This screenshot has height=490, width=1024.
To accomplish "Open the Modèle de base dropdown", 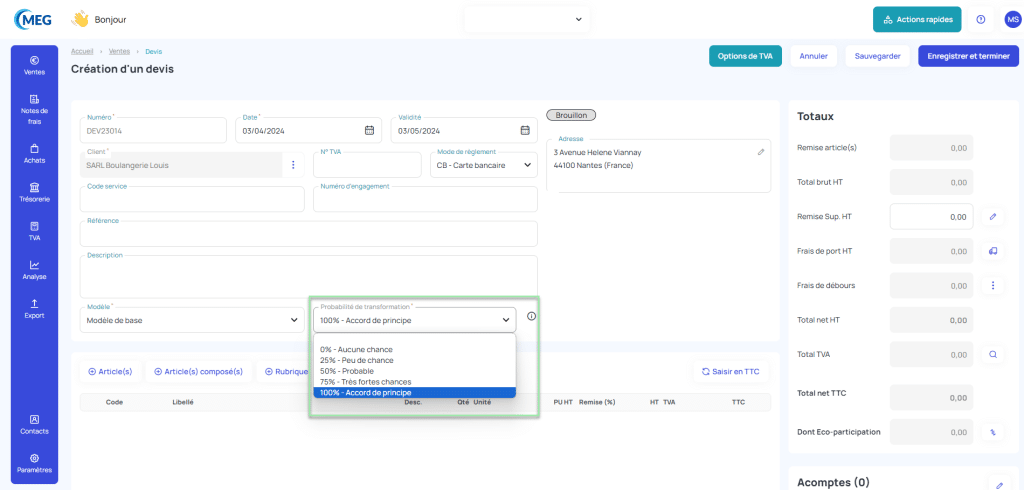I will (192, 320).
